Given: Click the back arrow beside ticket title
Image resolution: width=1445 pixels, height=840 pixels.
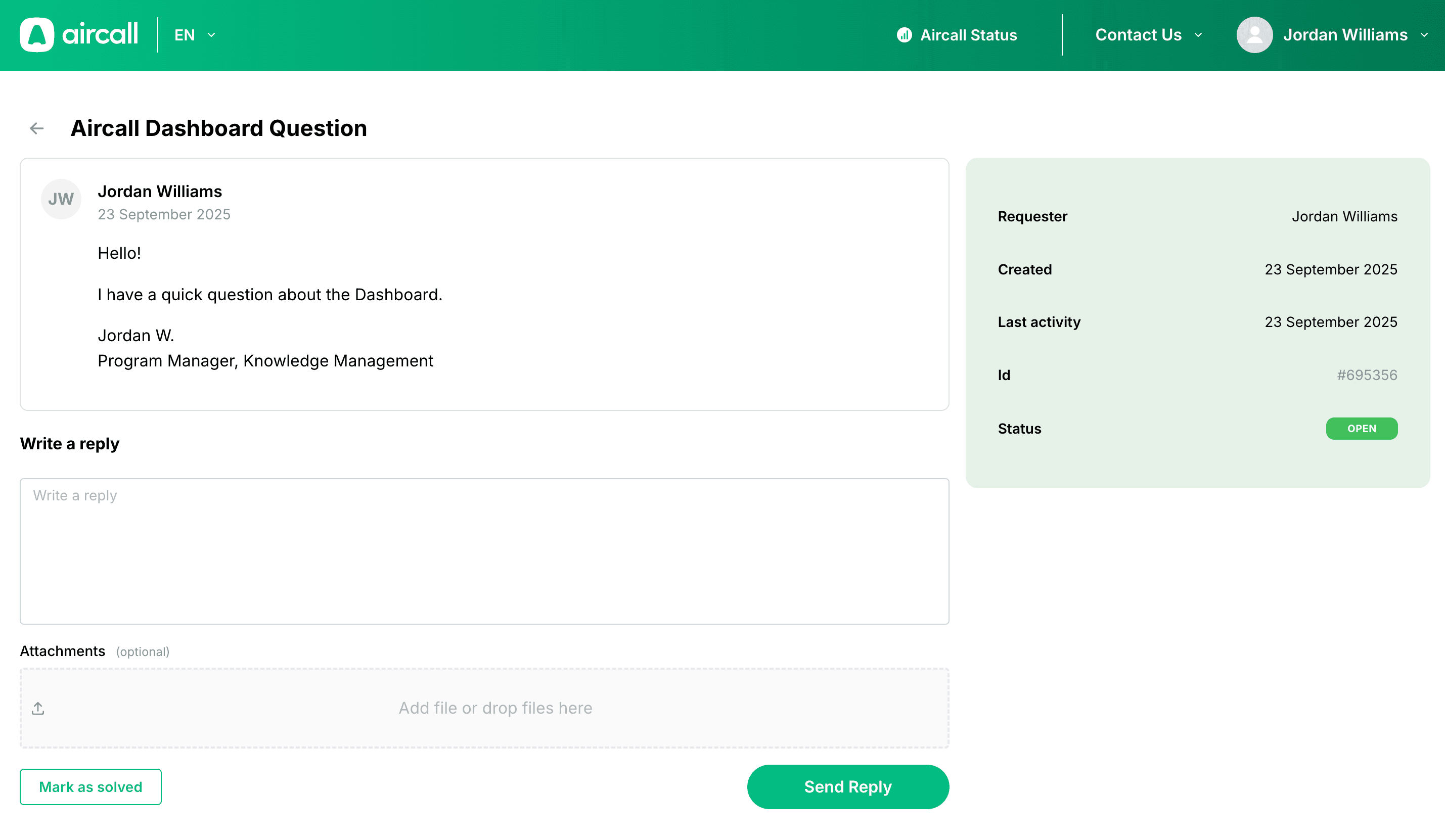Looking at the screenshot, I should tap(37, 128).
